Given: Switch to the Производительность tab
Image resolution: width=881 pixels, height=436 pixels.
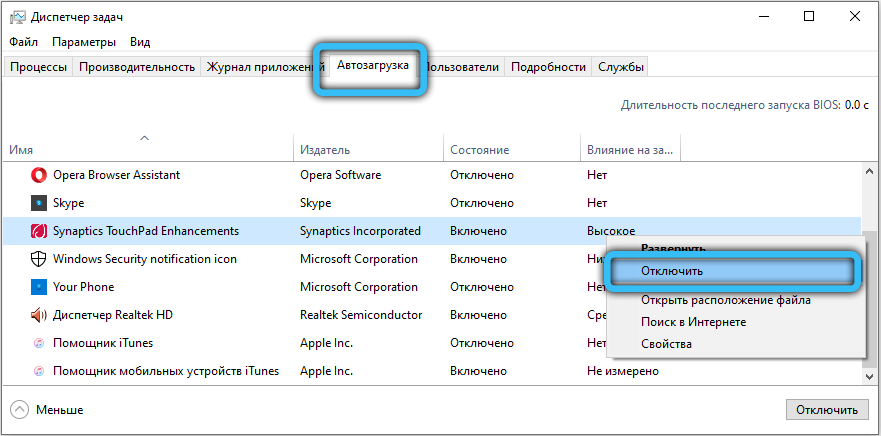Looking at the screenshot, I should click(x=136, y=67).
